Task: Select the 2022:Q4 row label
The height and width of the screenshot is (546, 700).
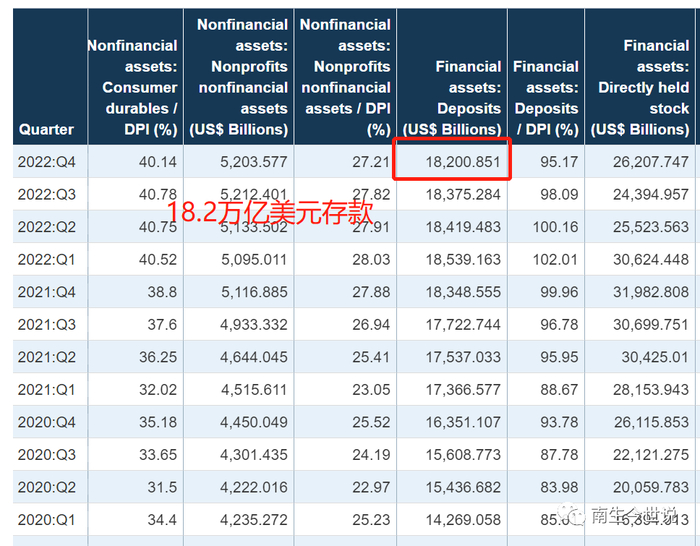Action: point(46,162)
